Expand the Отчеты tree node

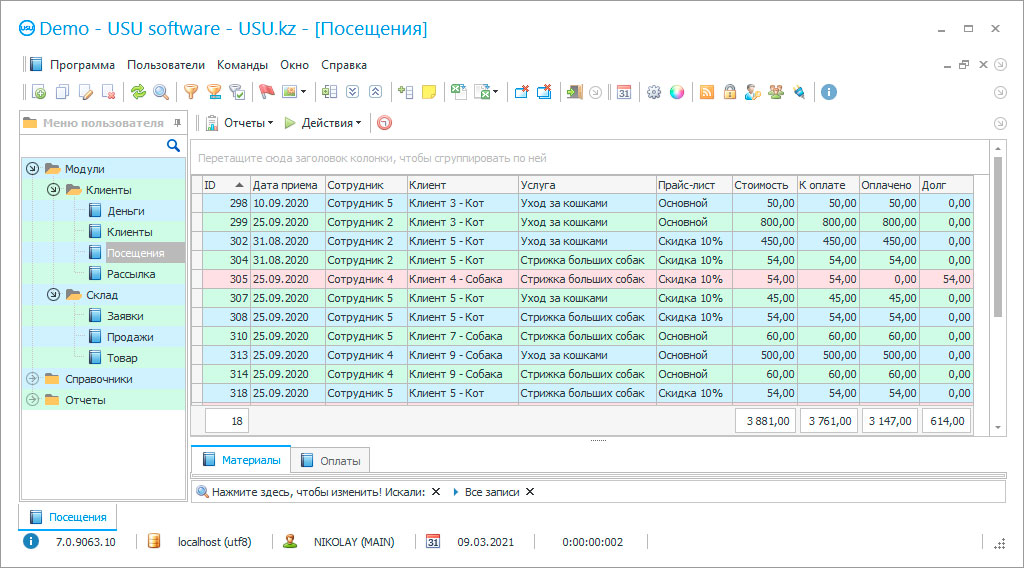(33, 400)
